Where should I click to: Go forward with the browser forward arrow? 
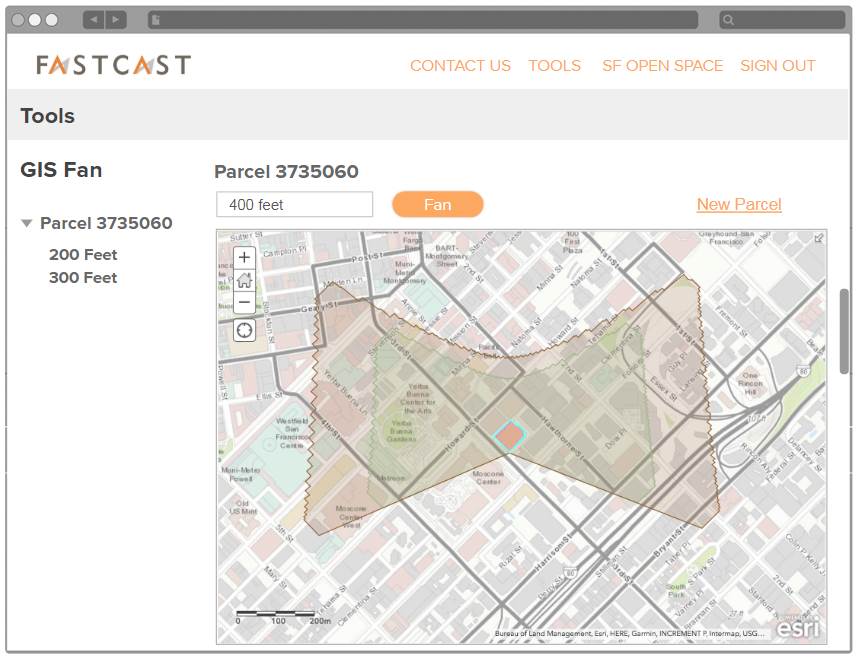coord(116,20)
